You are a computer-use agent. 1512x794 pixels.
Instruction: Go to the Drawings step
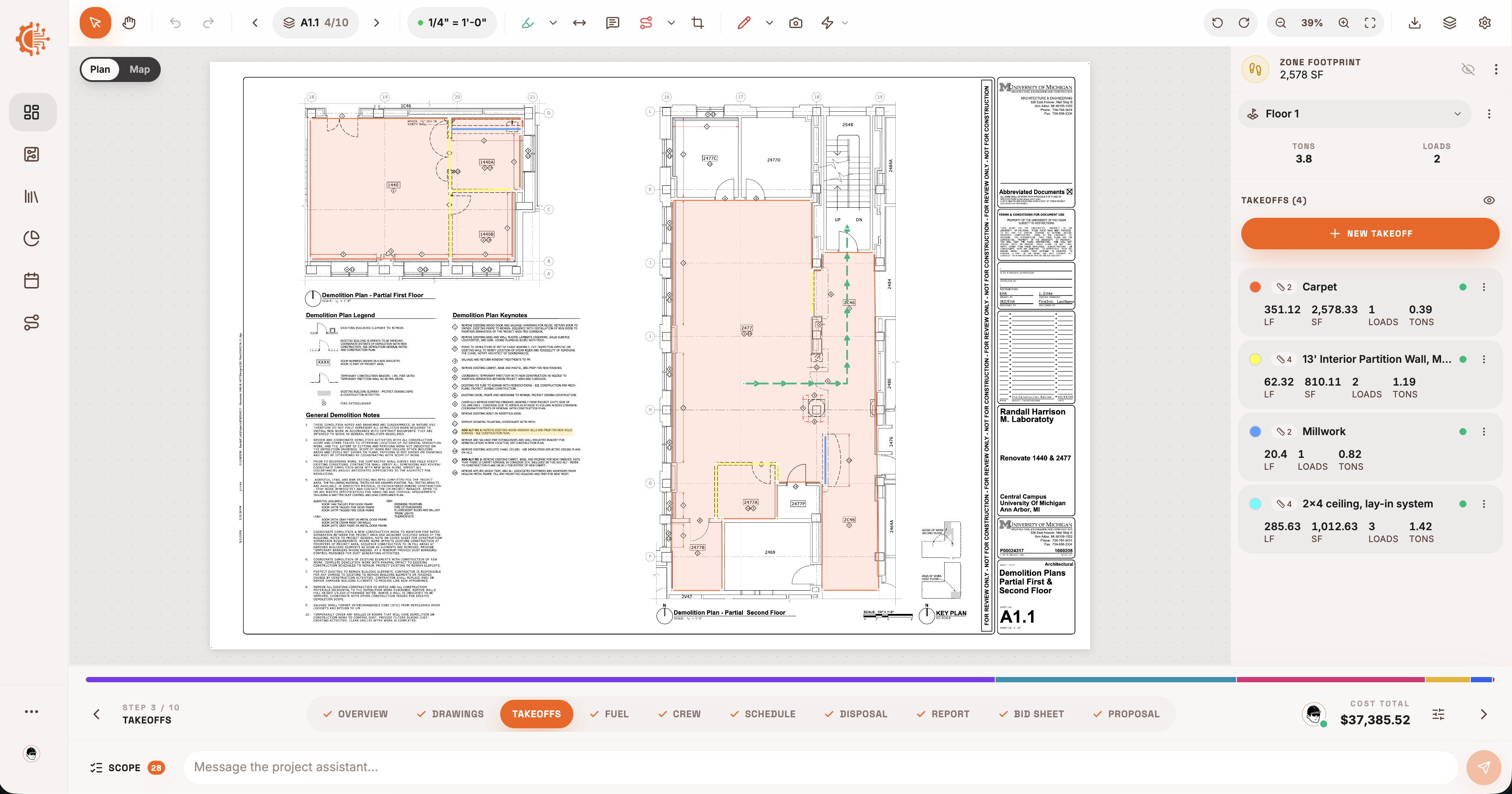[x=450, y=714]
